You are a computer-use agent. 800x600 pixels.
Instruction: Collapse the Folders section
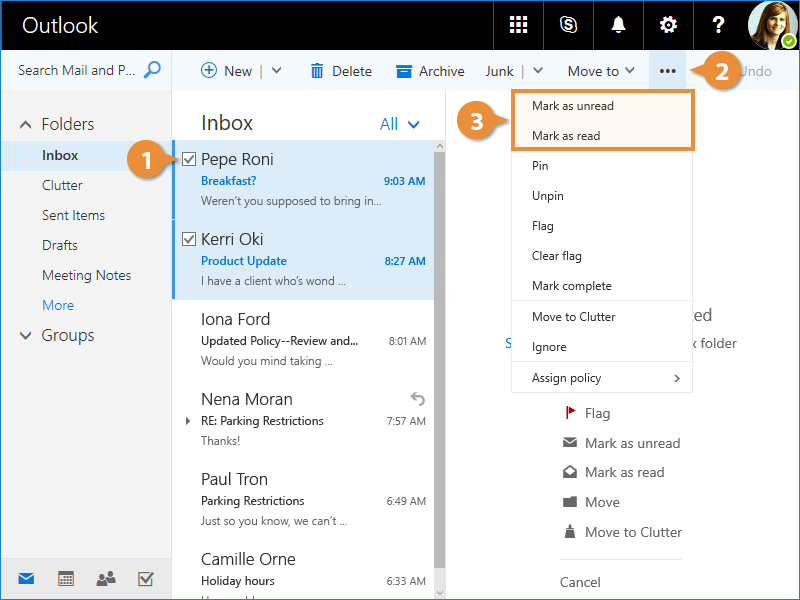tap(26, 125)
